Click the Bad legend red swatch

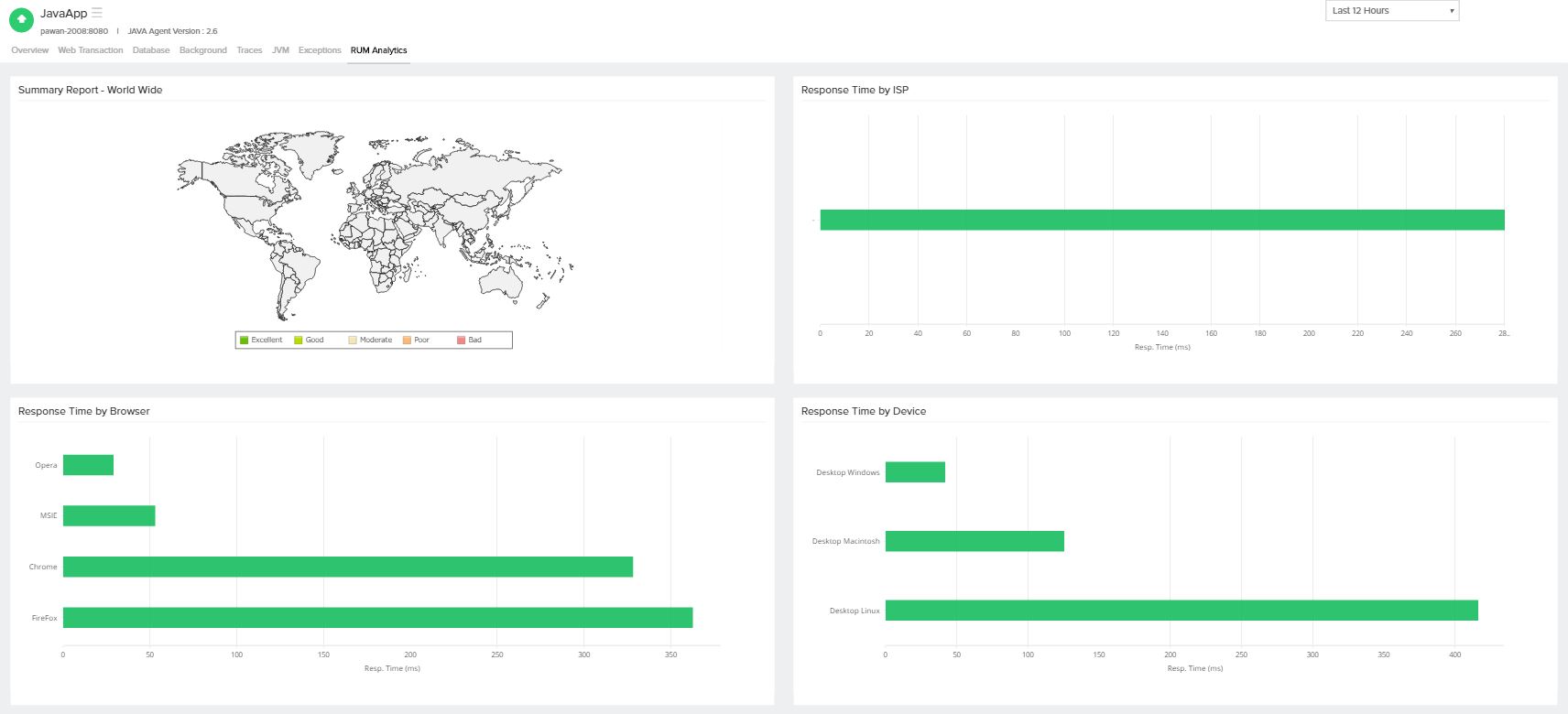click(462, 341)
